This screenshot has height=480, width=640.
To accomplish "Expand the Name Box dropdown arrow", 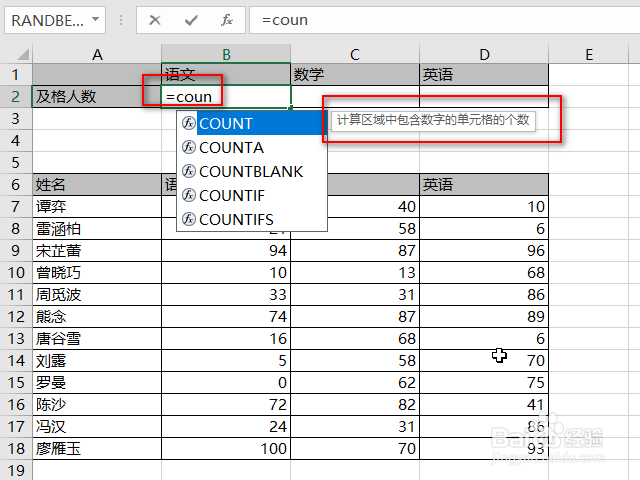I will pyautogui.click(x=96, y=19).
